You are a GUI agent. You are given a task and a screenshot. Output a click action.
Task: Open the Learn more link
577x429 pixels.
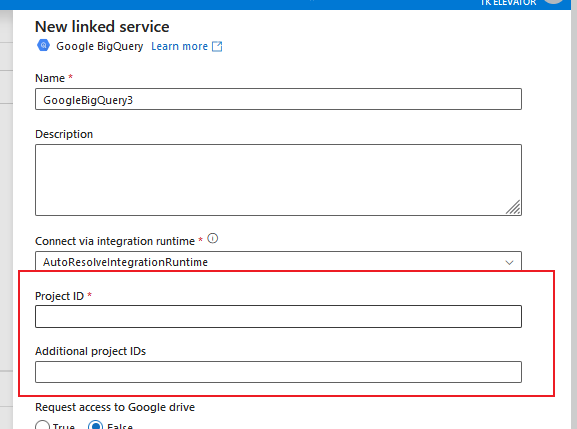click(x=179, y=46)
